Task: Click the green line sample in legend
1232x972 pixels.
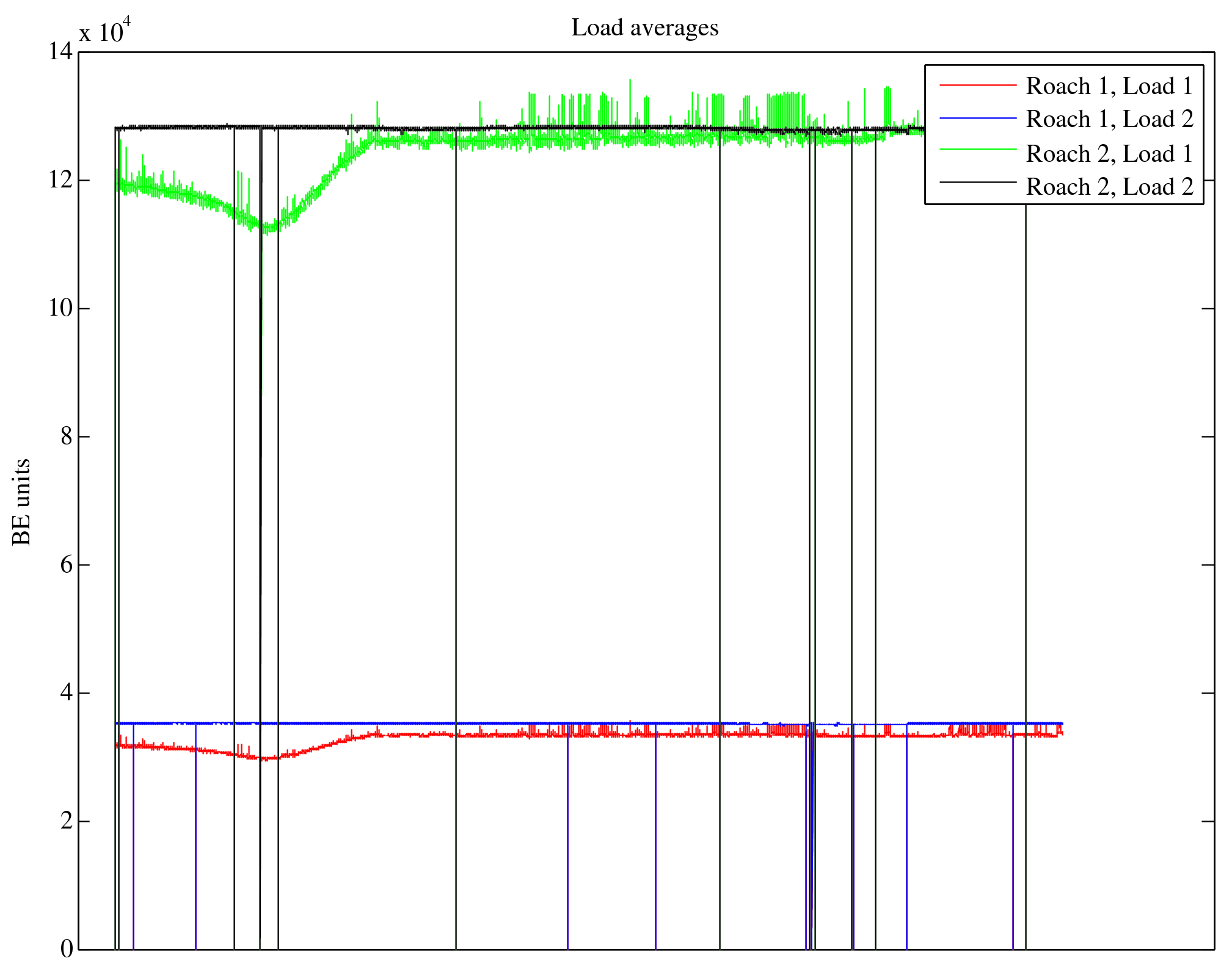Action: 977,149
